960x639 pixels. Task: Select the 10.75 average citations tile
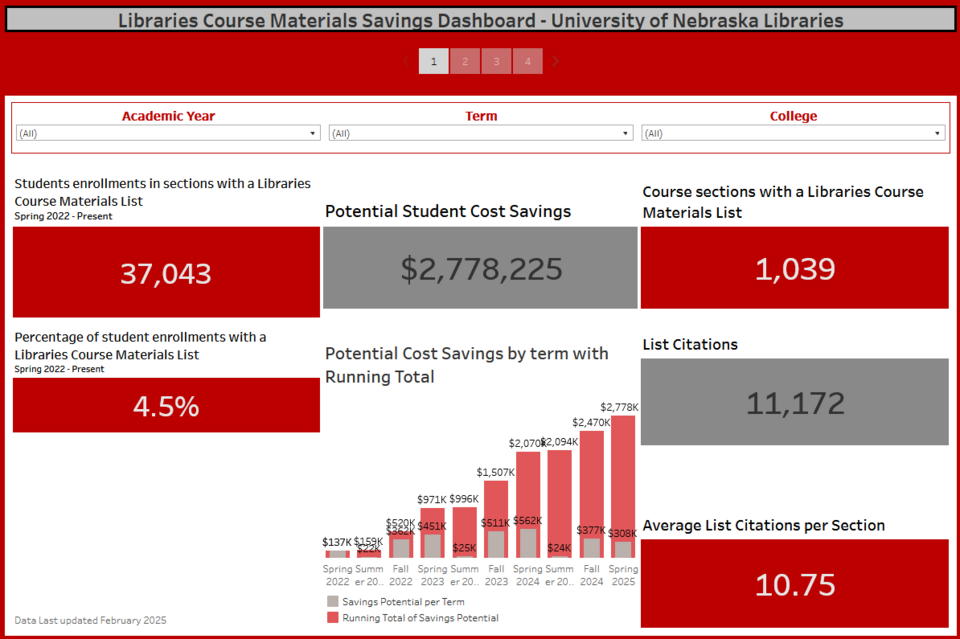pos(795,583)
